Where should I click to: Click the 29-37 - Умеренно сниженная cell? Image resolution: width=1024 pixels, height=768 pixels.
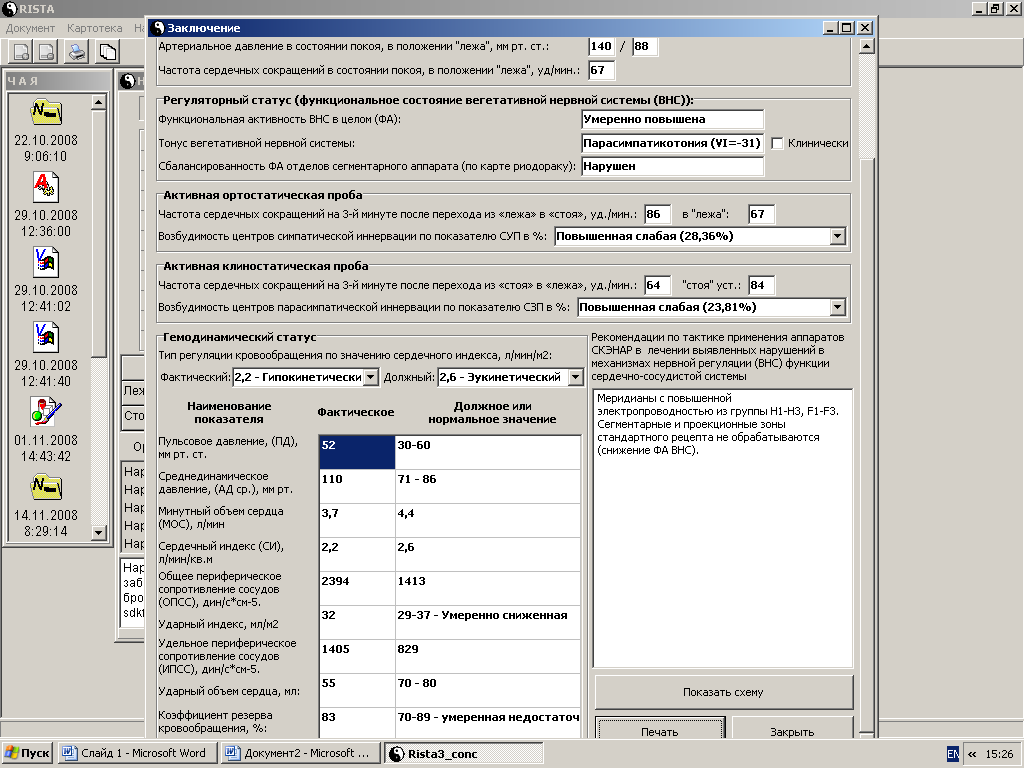click(488, 622)
